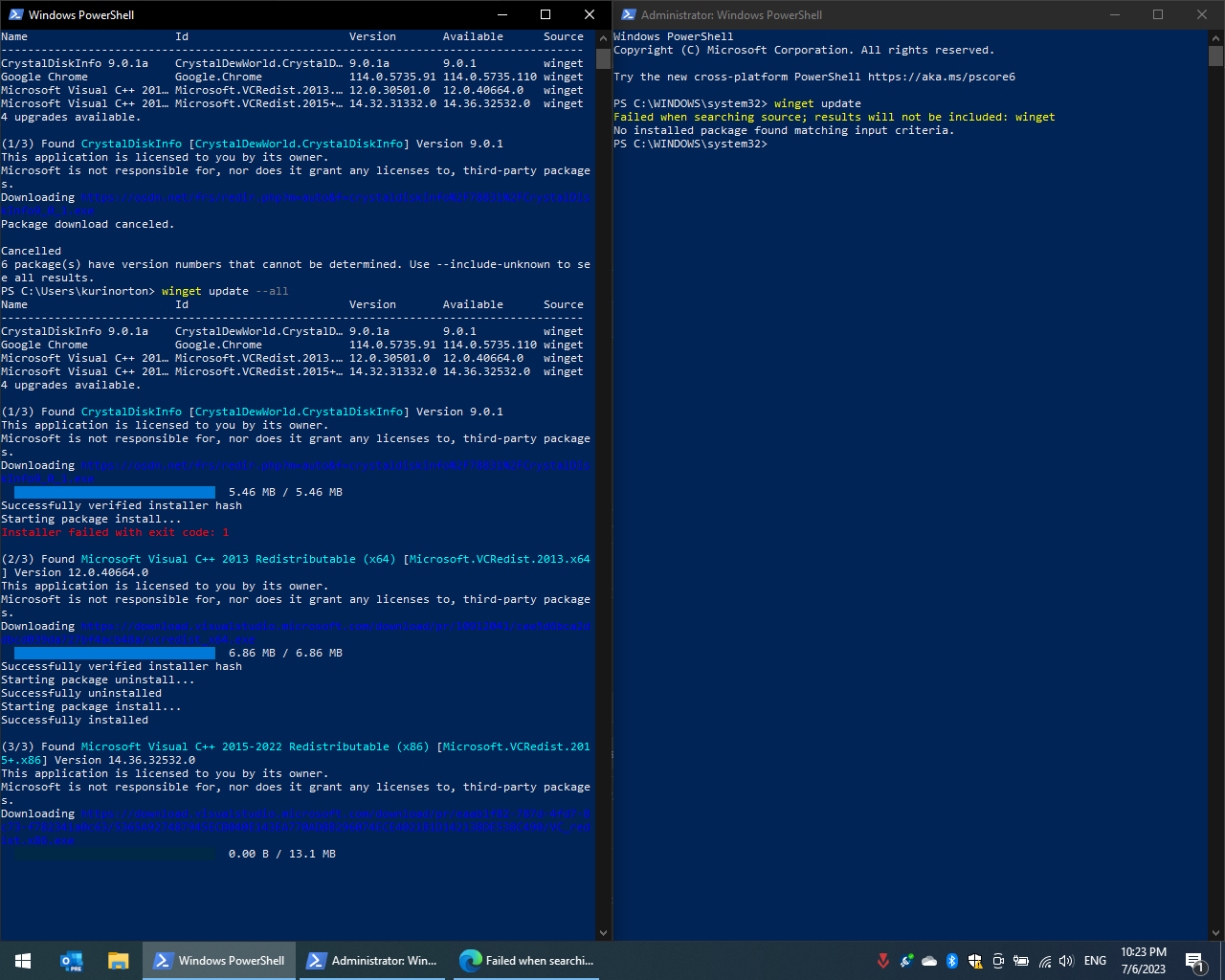Click the completed 6.86 MB download progress bar

coord(115,653)
